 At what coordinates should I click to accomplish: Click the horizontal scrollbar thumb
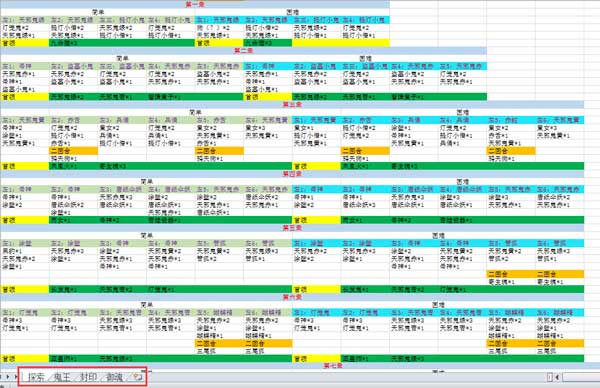coord(581,377)
